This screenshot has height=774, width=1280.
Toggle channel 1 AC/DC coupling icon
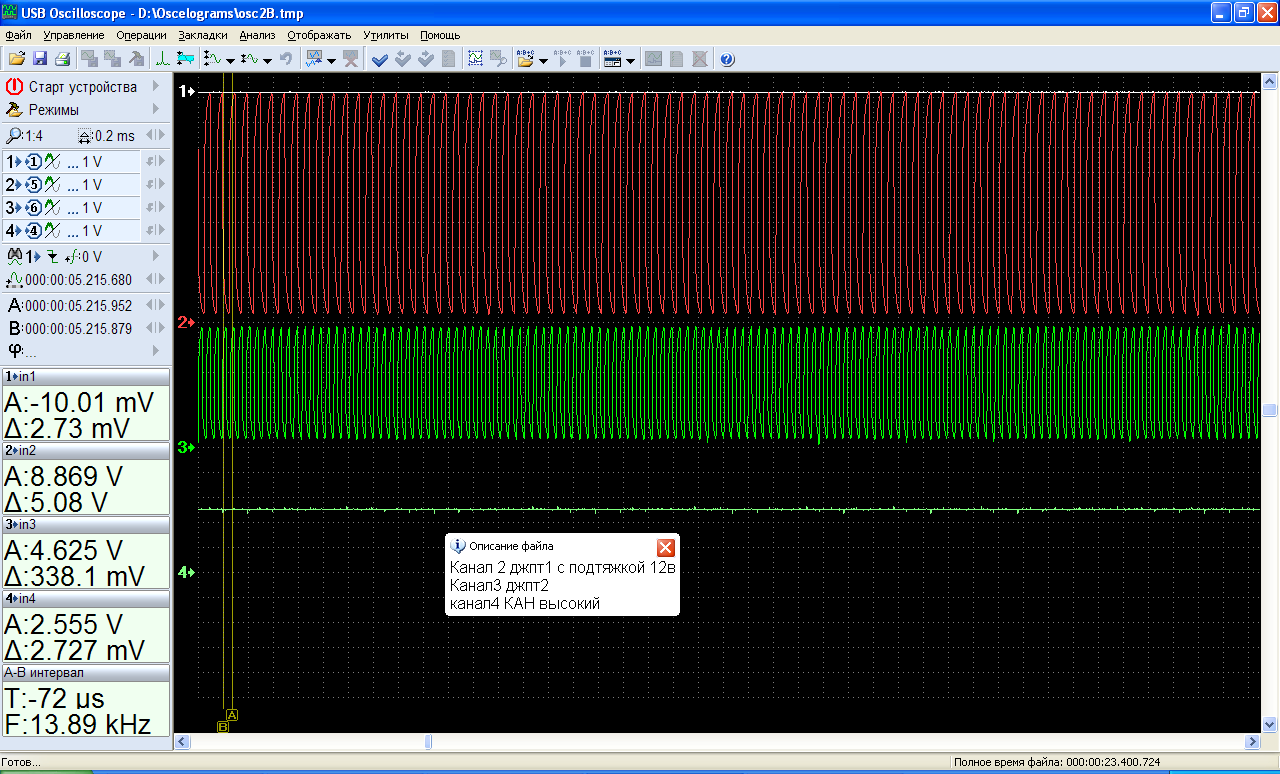[x=54, y=162]
